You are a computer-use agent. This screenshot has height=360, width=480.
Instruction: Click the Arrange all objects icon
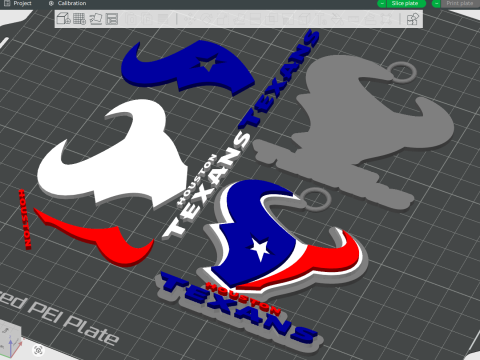[x=112, y=19]
